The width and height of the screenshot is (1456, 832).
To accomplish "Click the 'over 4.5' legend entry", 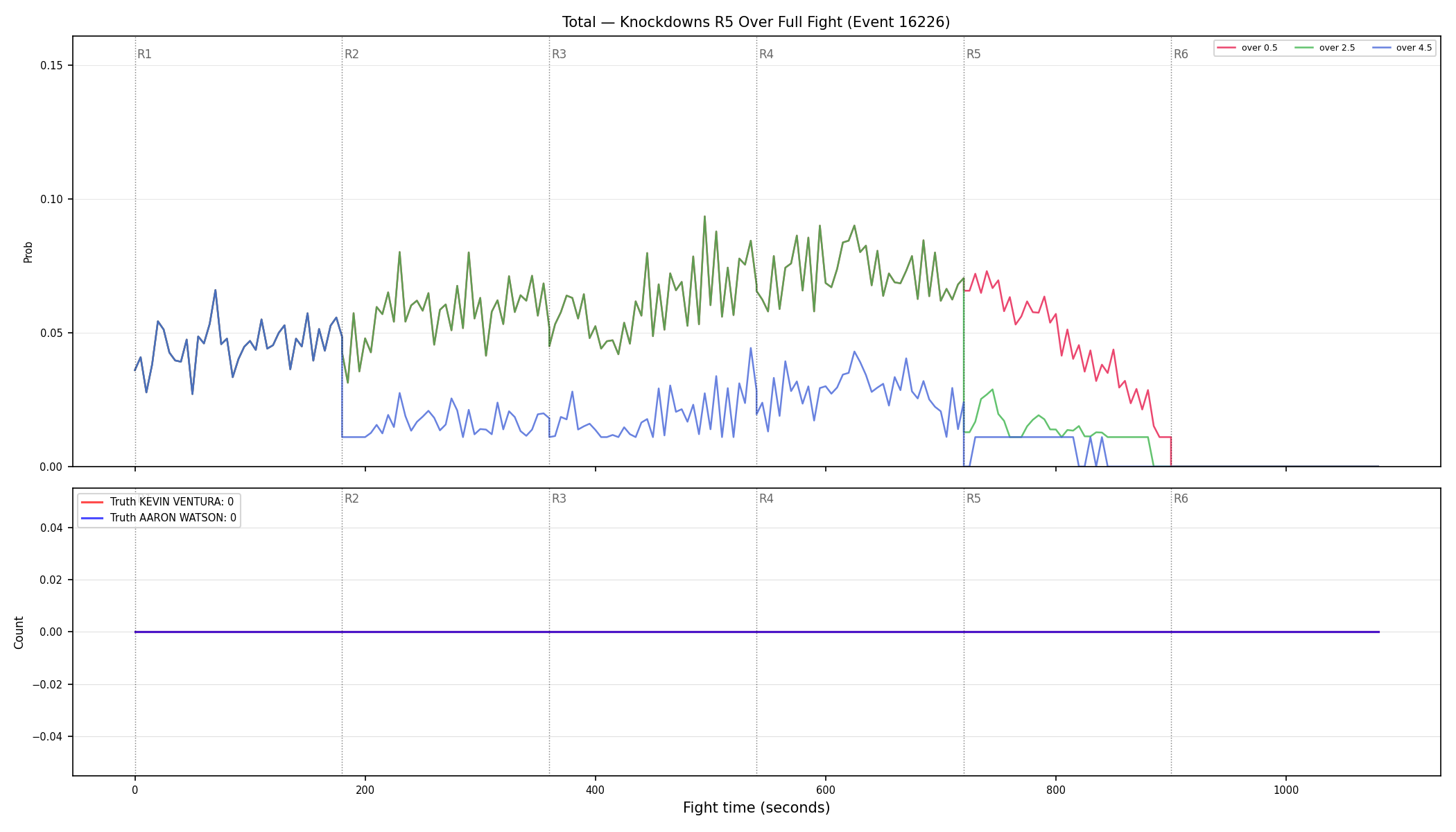I will 1402,48.
